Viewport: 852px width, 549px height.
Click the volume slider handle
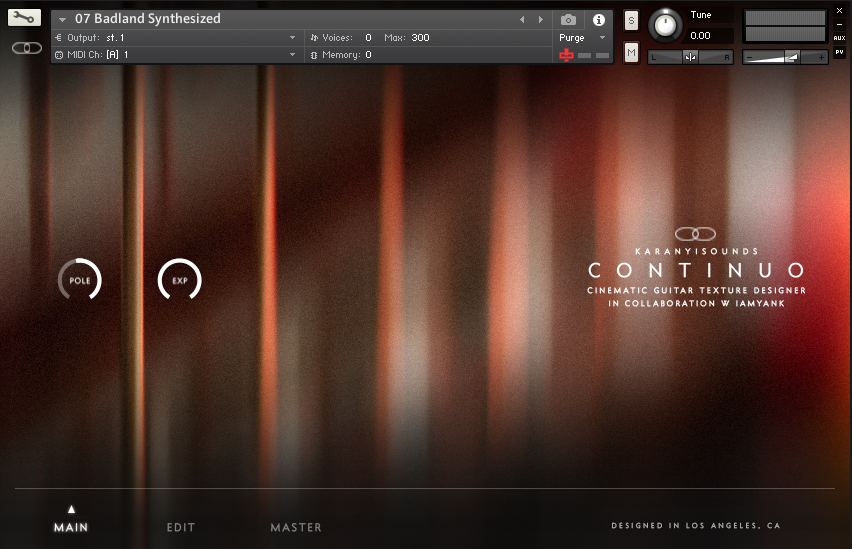click(x=792, y=57)
